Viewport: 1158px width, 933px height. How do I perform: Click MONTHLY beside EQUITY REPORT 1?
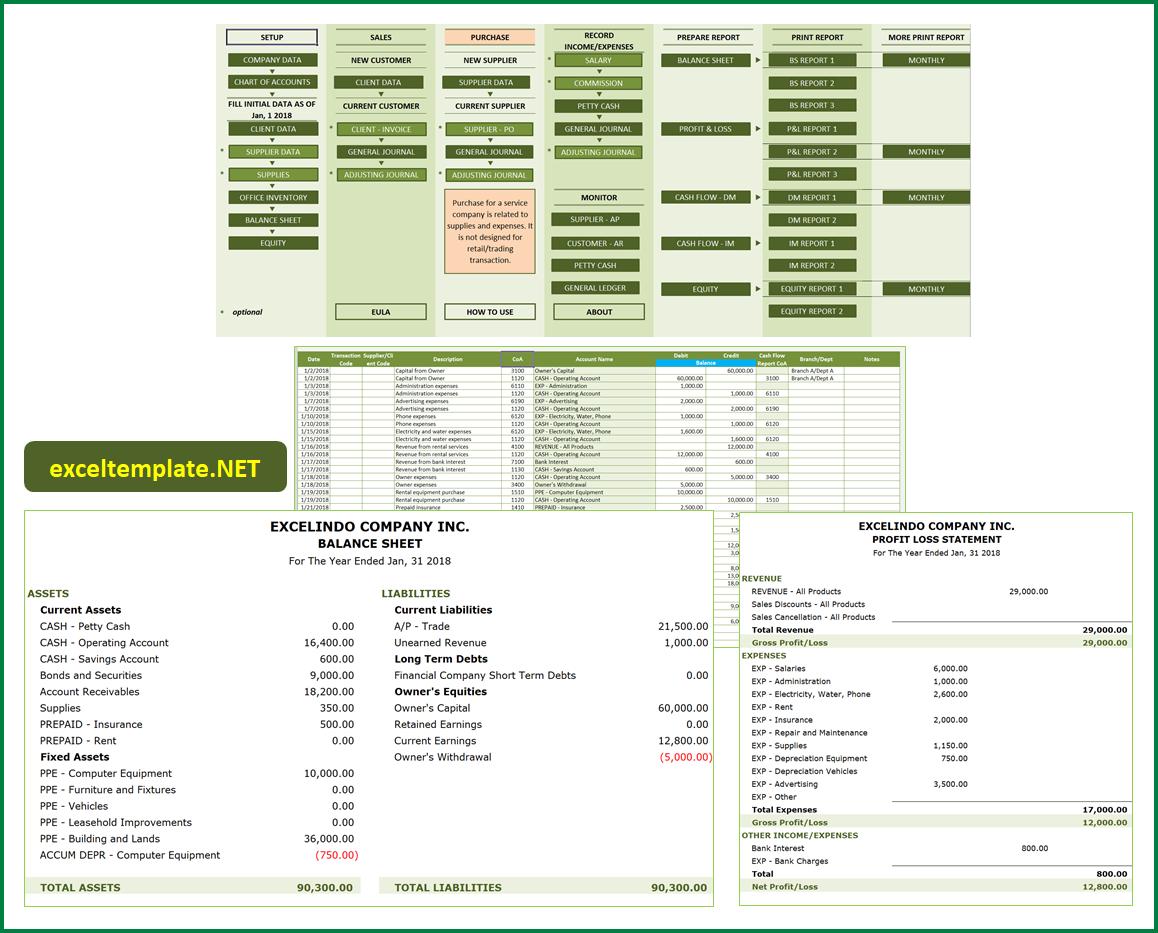pos(926,289)
